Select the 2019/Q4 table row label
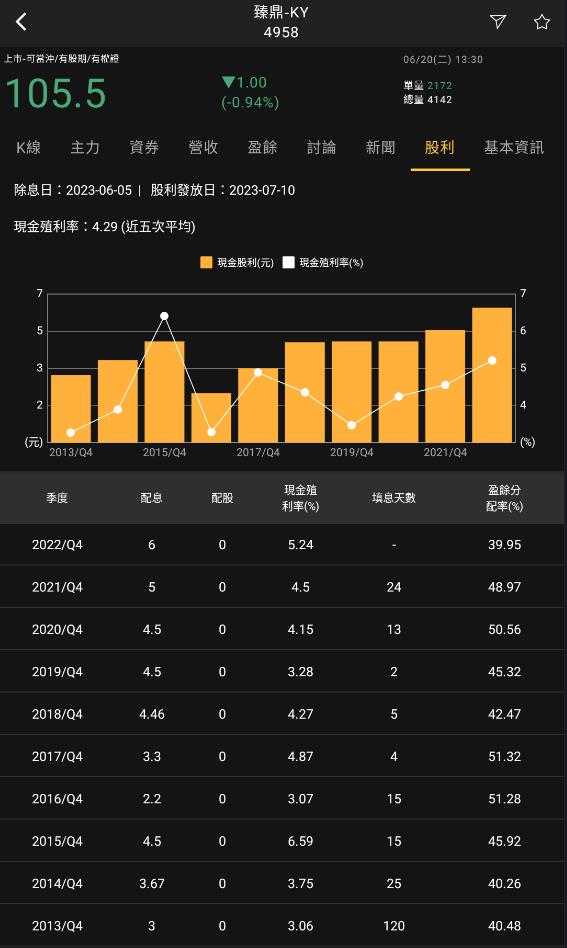Screen dimensions: 567x948 pos(57,672)
